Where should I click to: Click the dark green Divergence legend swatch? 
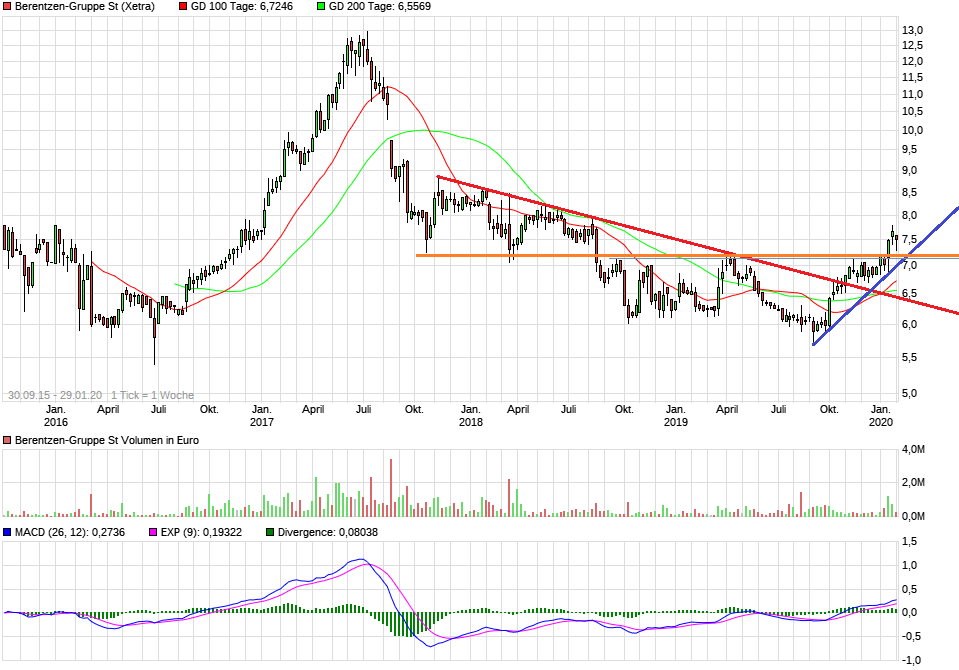point(270,532)
